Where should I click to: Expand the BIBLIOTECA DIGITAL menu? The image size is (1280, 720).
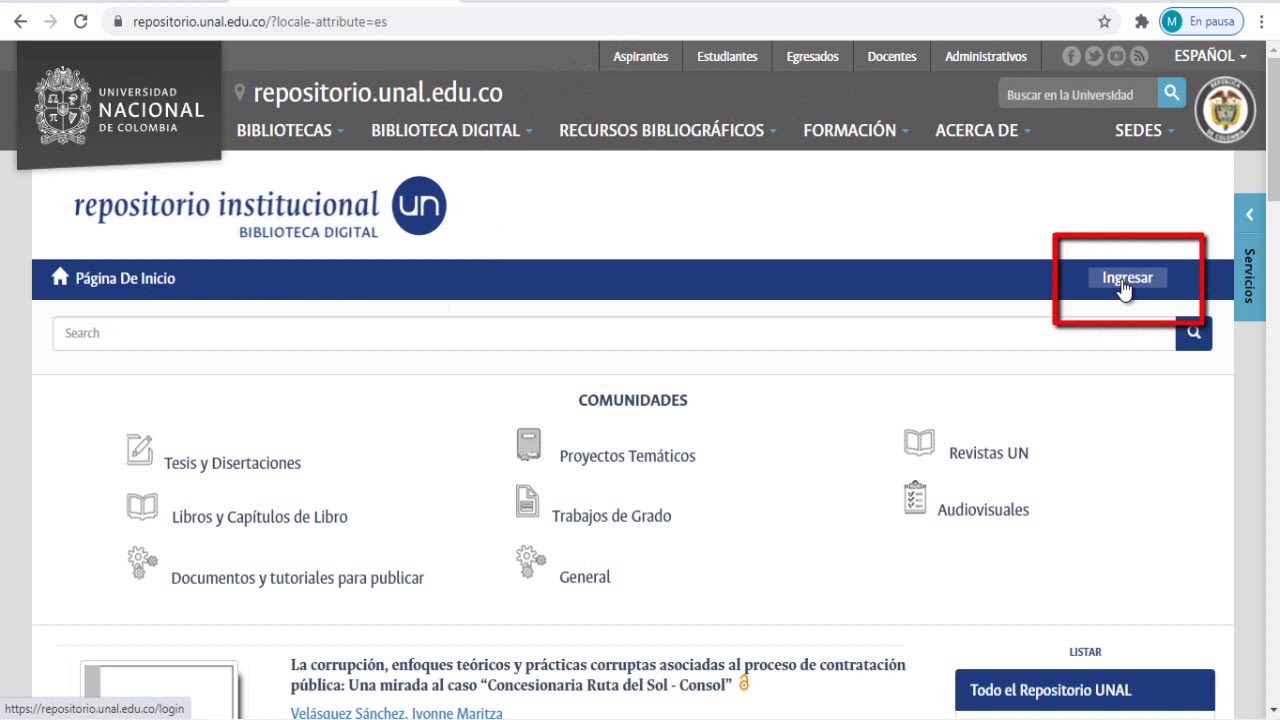[x=452, y=130]
